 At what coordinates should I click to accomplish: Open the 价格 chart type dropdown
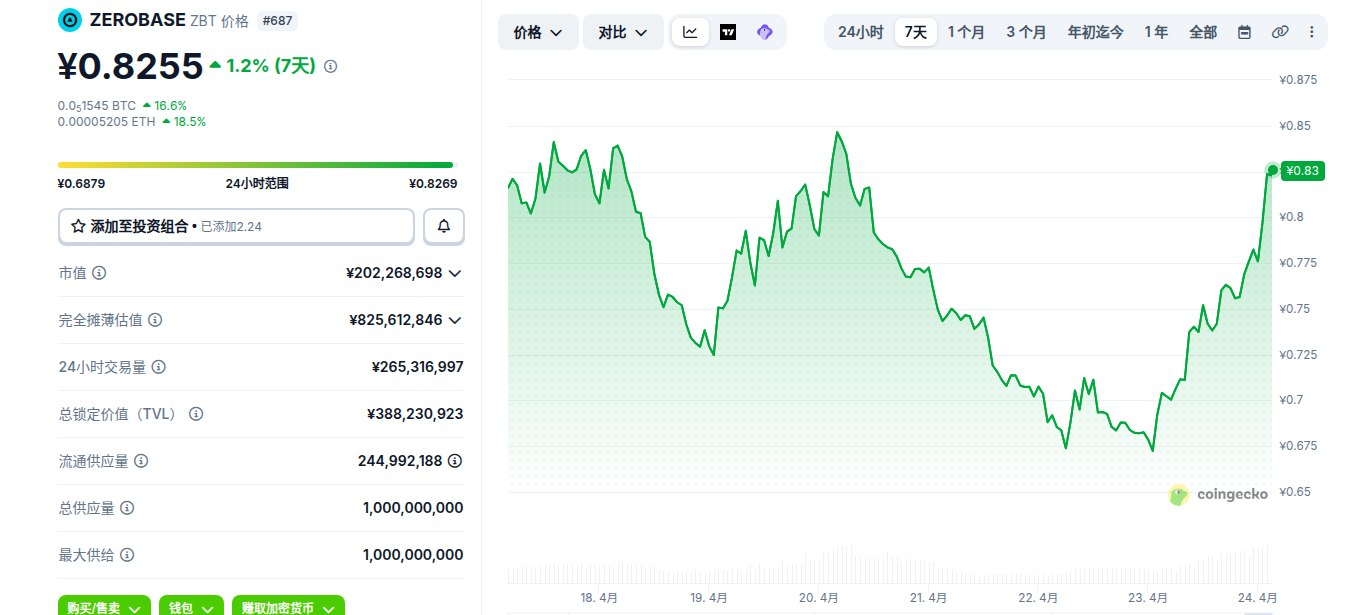click(x=538, y=32)
